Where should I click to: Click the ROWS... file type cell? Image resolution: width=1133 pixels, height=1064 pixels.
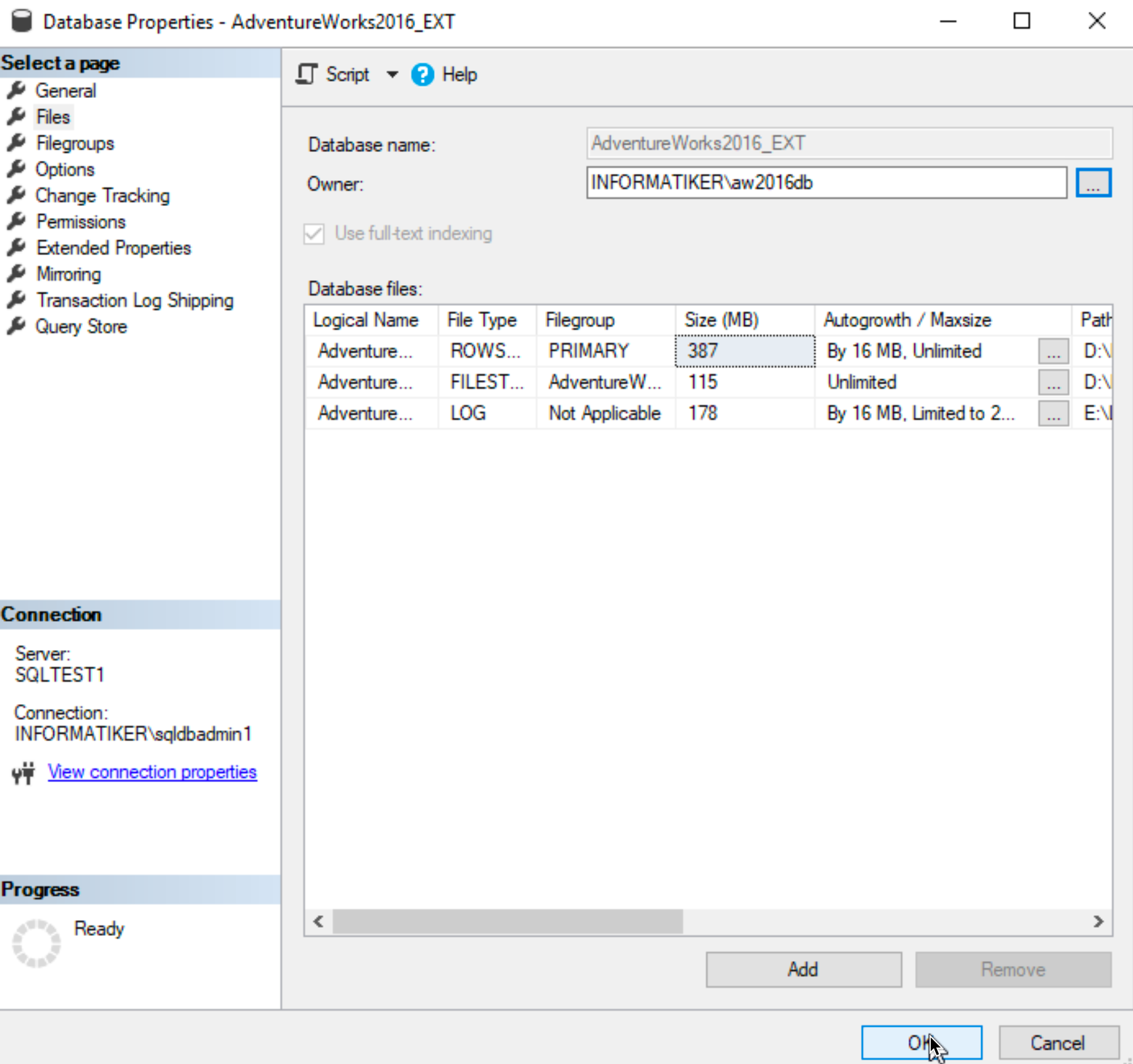487,350
